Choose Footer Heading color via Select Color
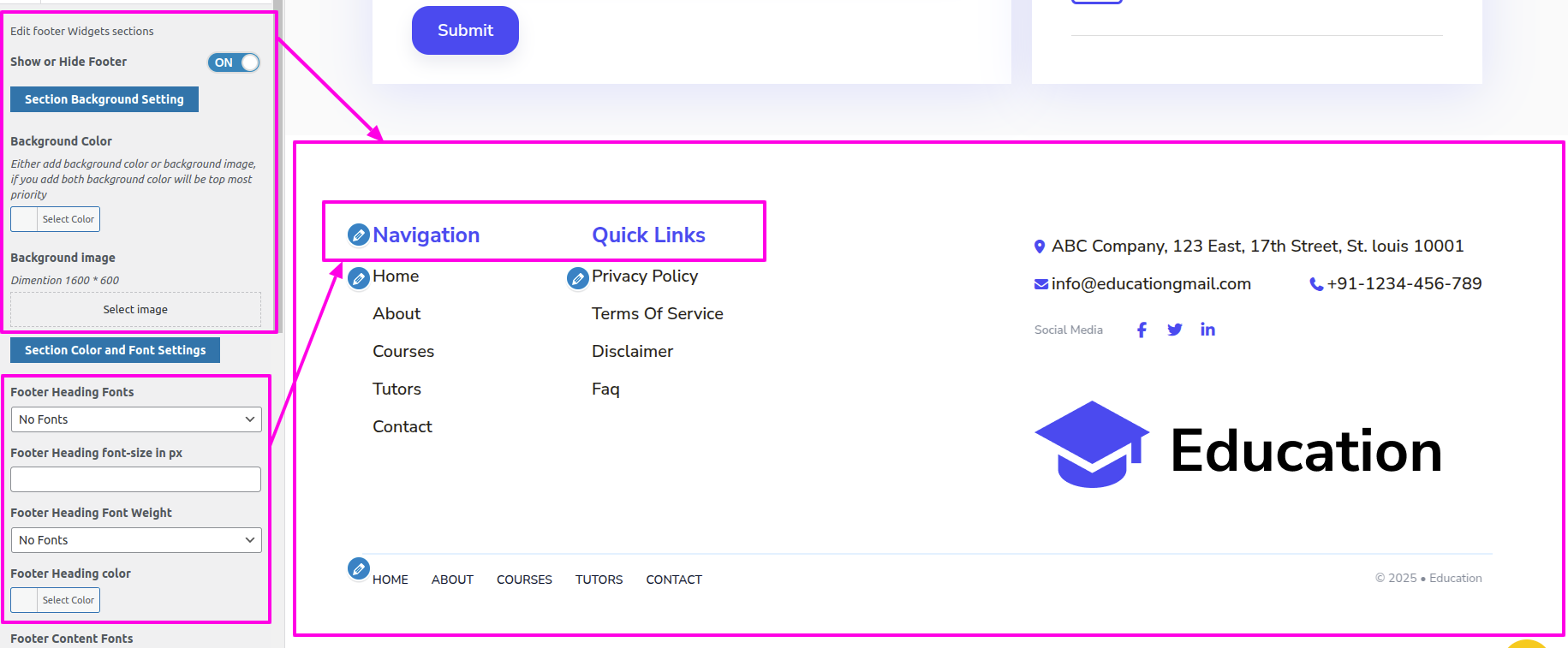 [56, 600]
